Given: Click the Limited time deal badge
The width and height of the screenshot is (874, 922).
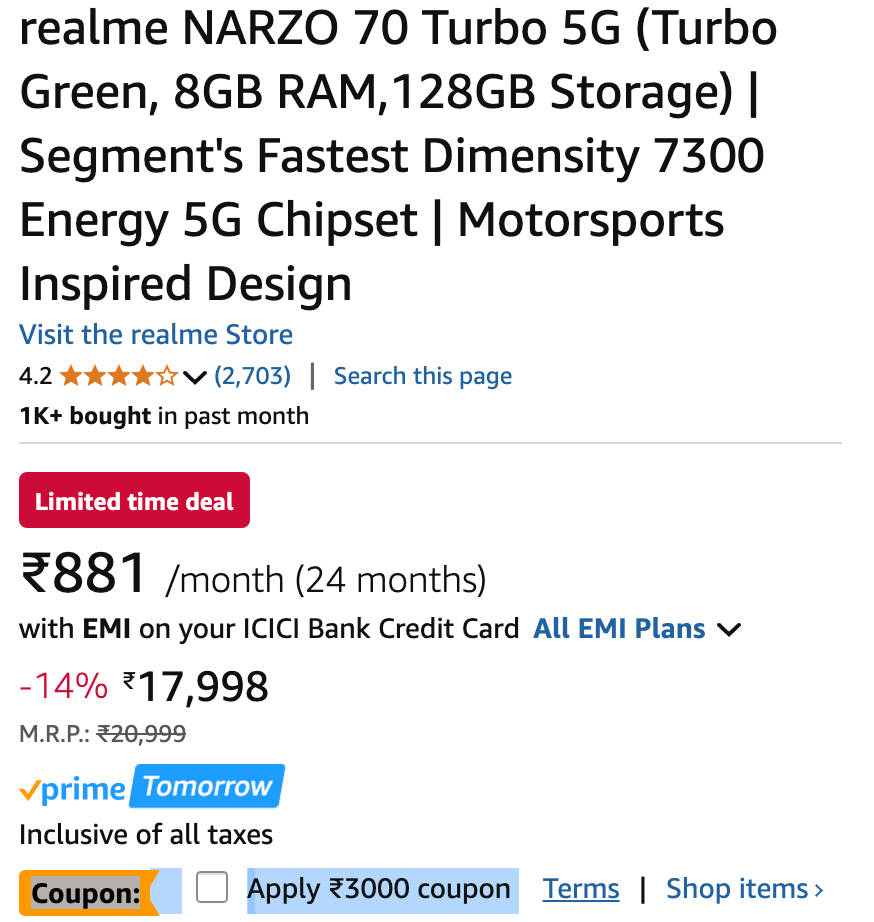Looking at the screenshot, I should click(134, 501).
